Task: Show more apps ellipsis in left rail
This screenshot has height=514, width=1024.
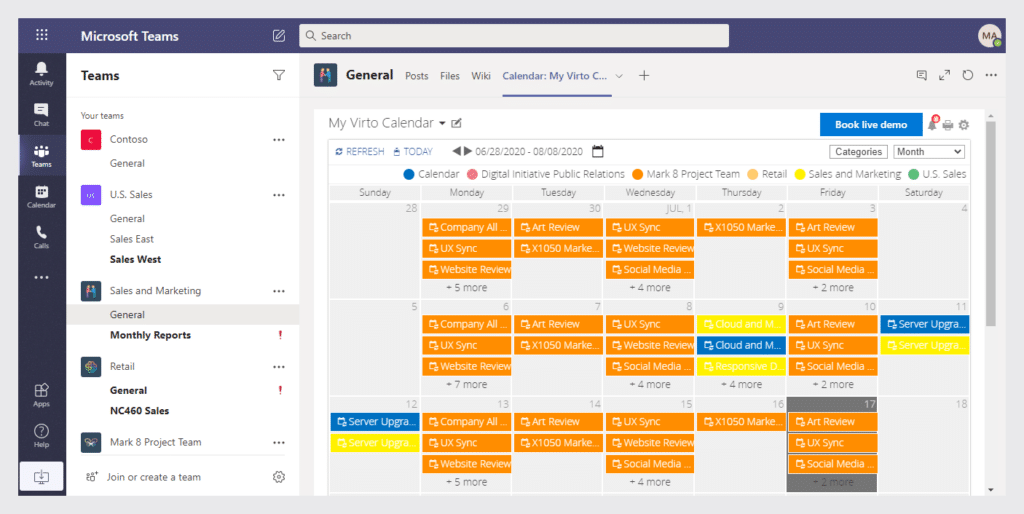Action: [x=42, y=277]
